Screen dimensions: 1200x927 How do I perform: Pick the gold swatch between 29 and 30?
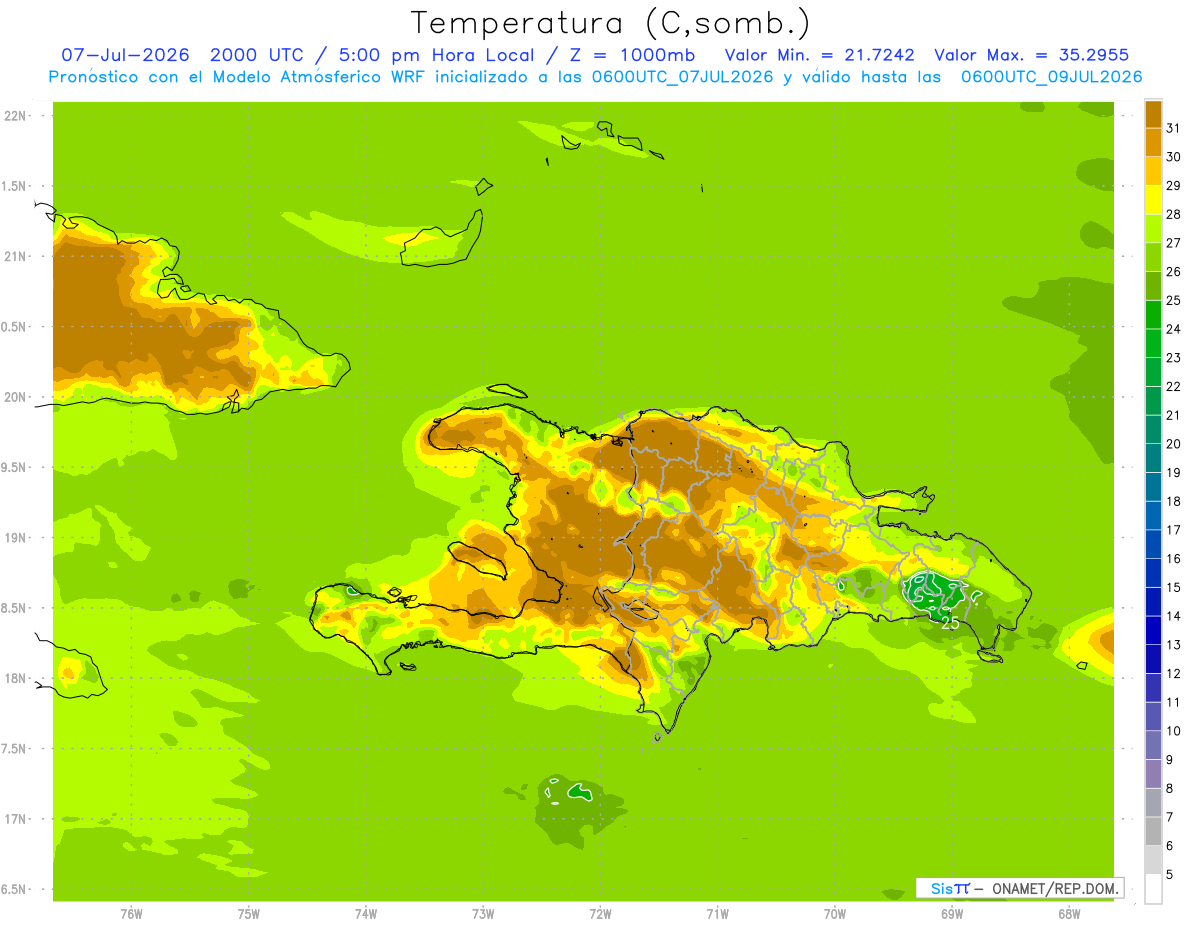1153,171
